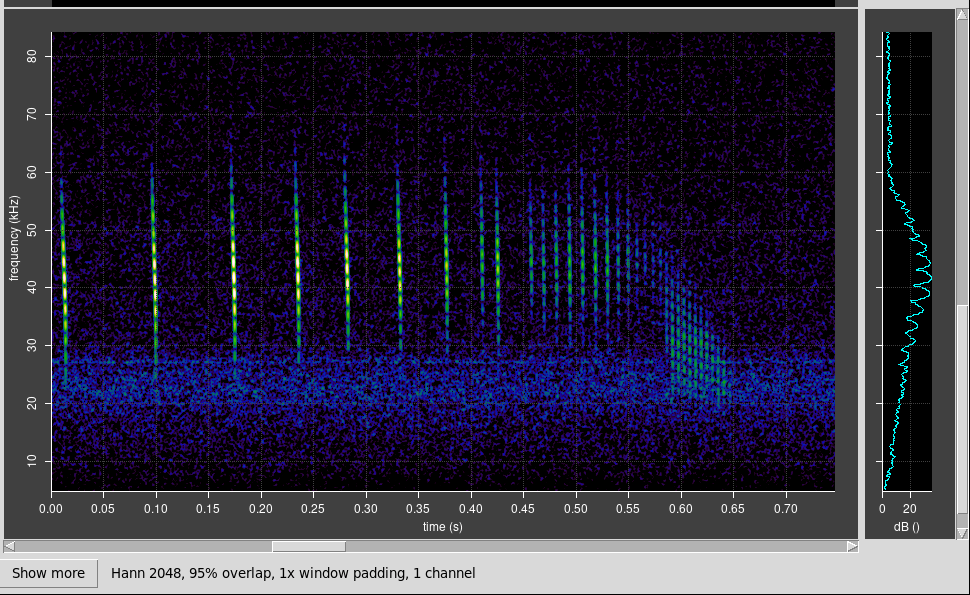Click the horizontal scrollbar right arrow
Viewport: 970px width, 595px height.
pos(852,546)
